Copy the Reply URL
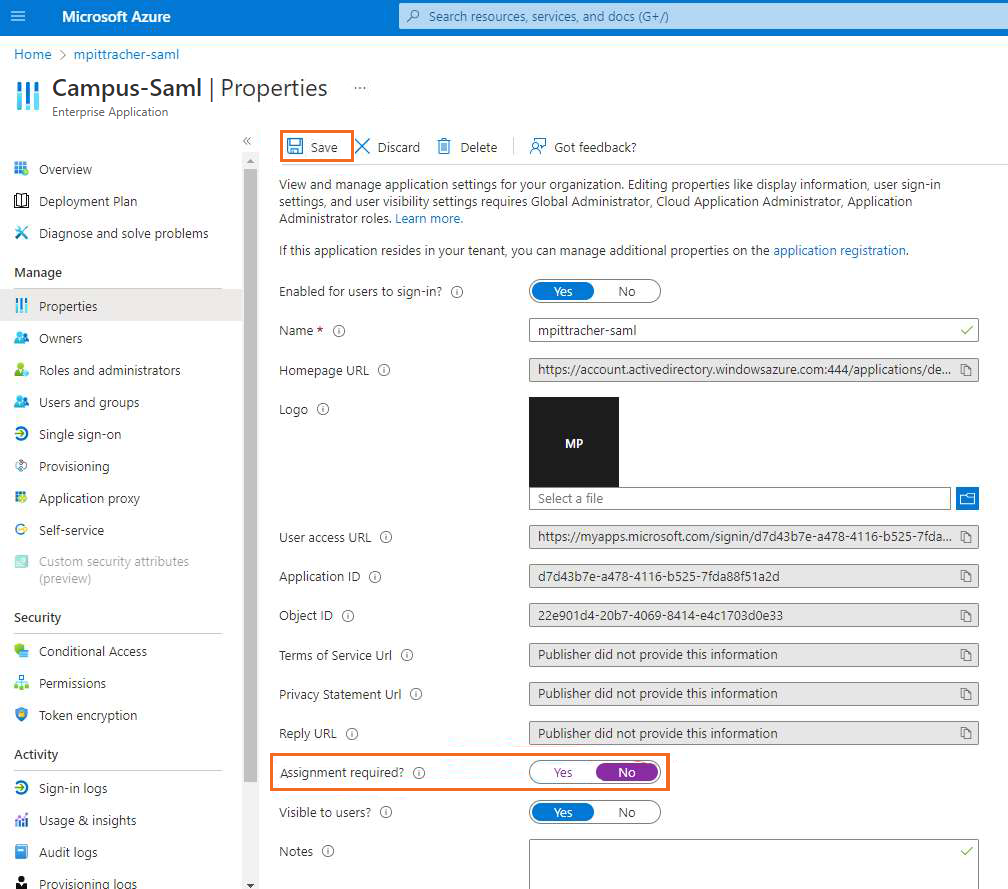This screenshot has width=1008, height=889. tap(966, 733)
